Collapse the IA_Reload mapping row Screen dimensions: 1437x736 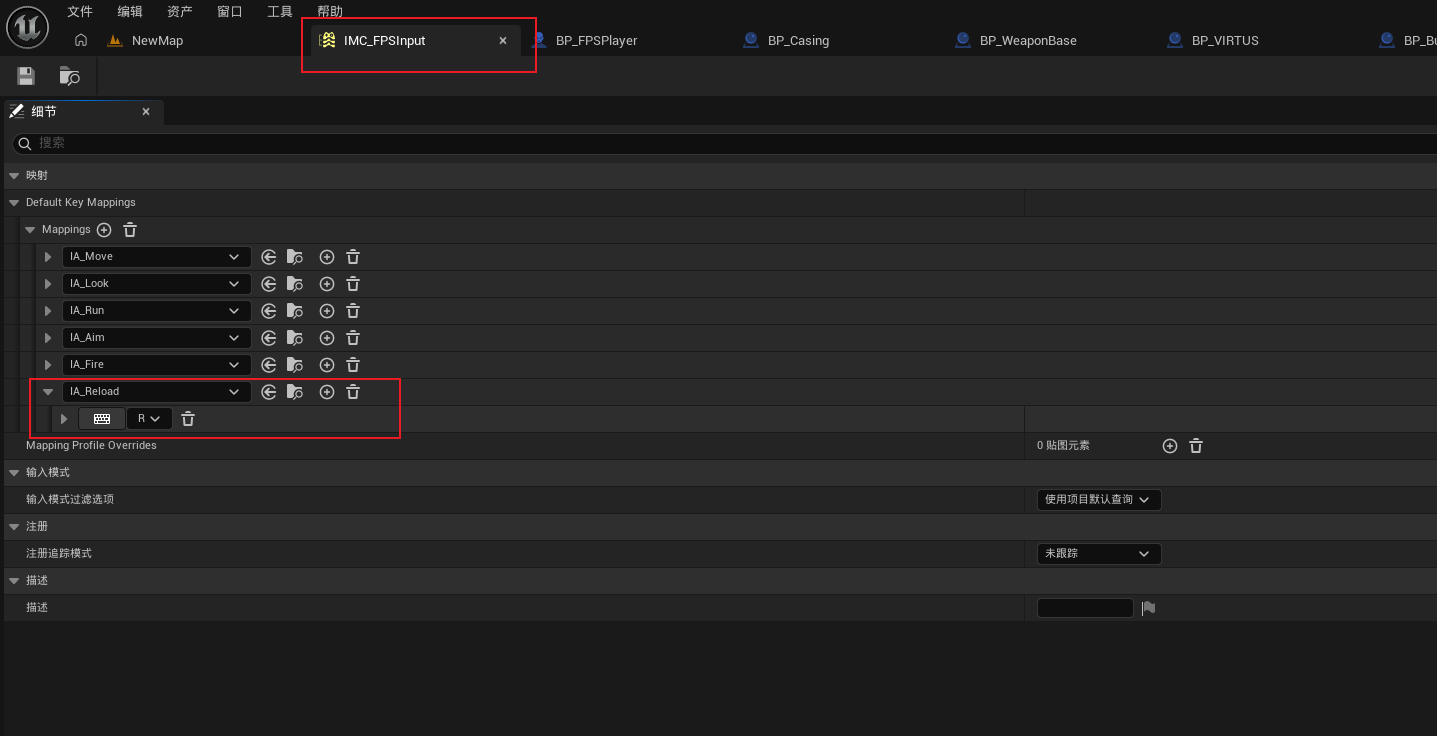[x=47, y=392]
